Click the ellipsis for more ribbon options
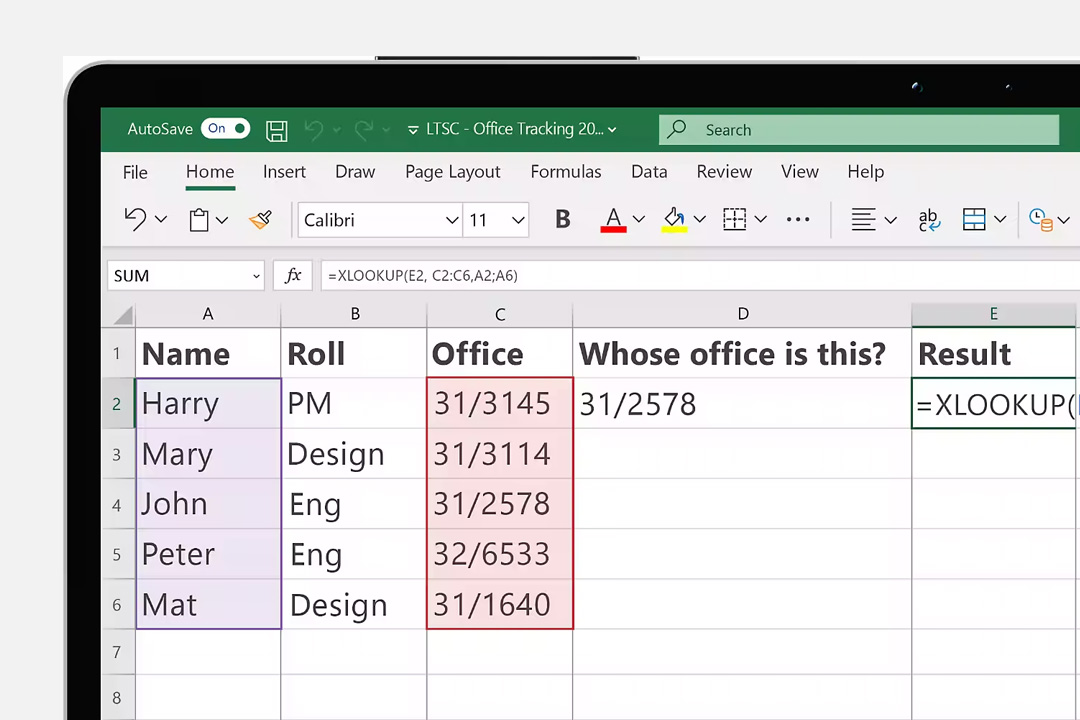Screen dimensions: 1080x720 point(797,219)
